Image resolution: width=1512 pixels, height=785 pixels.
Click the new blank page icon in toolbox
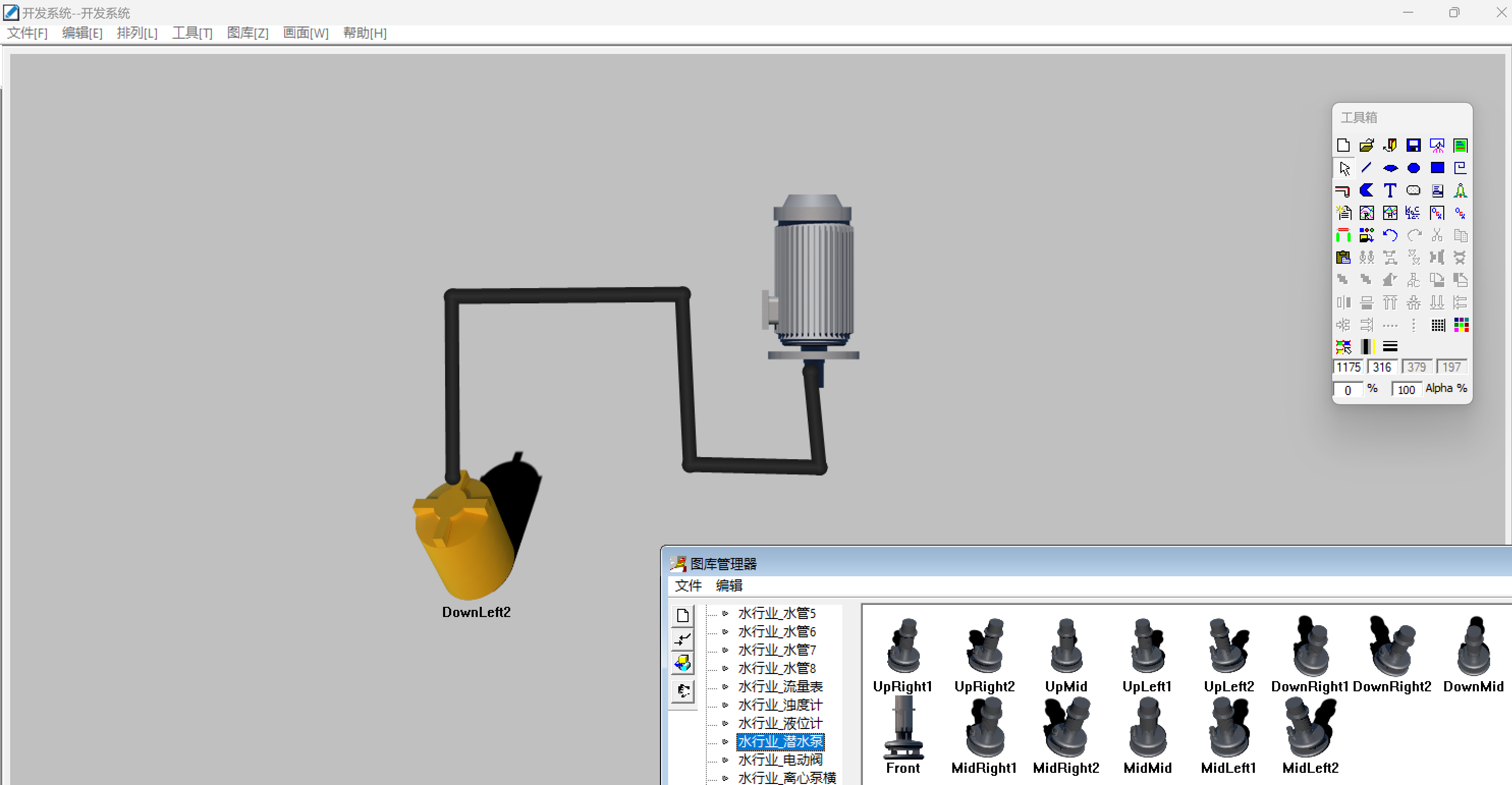point(1343,146)
